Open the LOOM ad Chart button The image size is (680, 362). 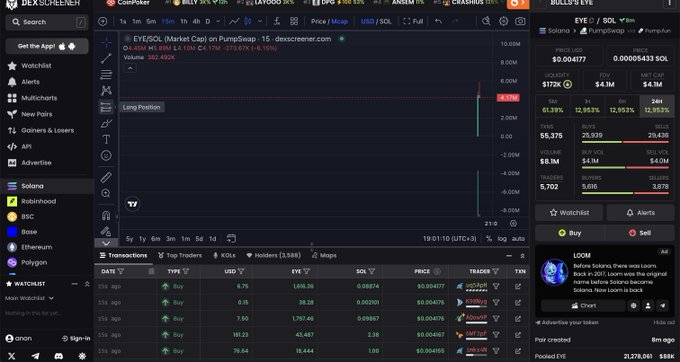click(583, 306)
